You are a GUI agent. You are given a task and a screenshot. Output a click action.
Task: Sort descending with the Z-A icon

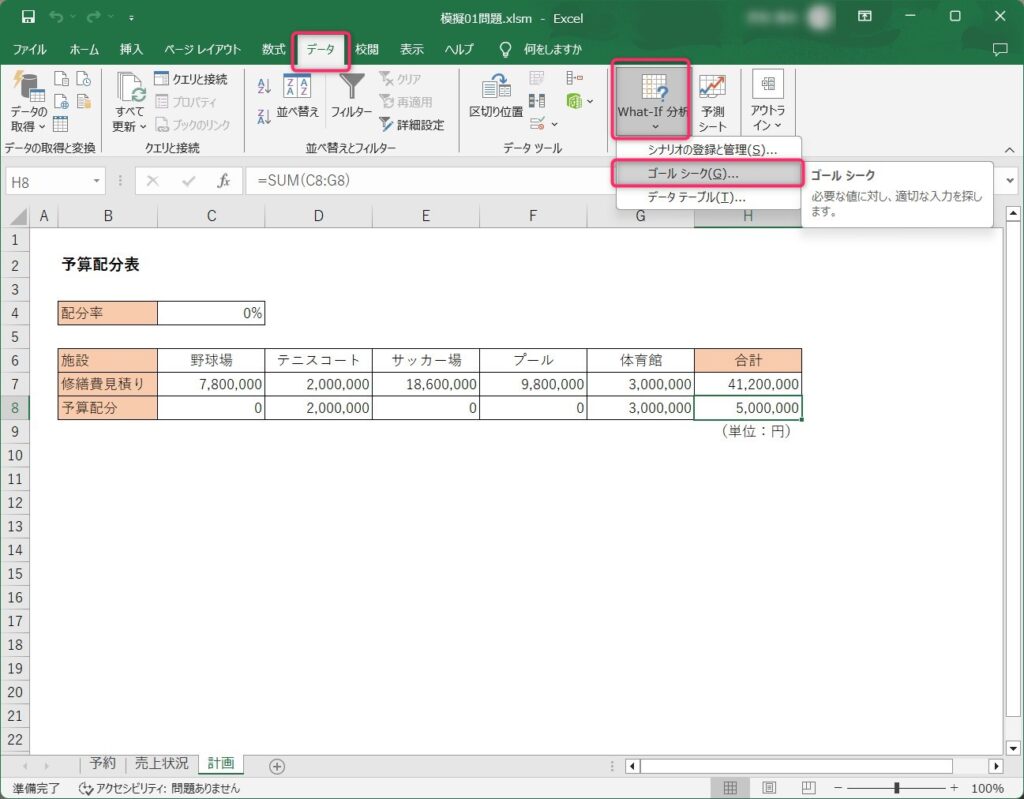click(x=264, y=115)
